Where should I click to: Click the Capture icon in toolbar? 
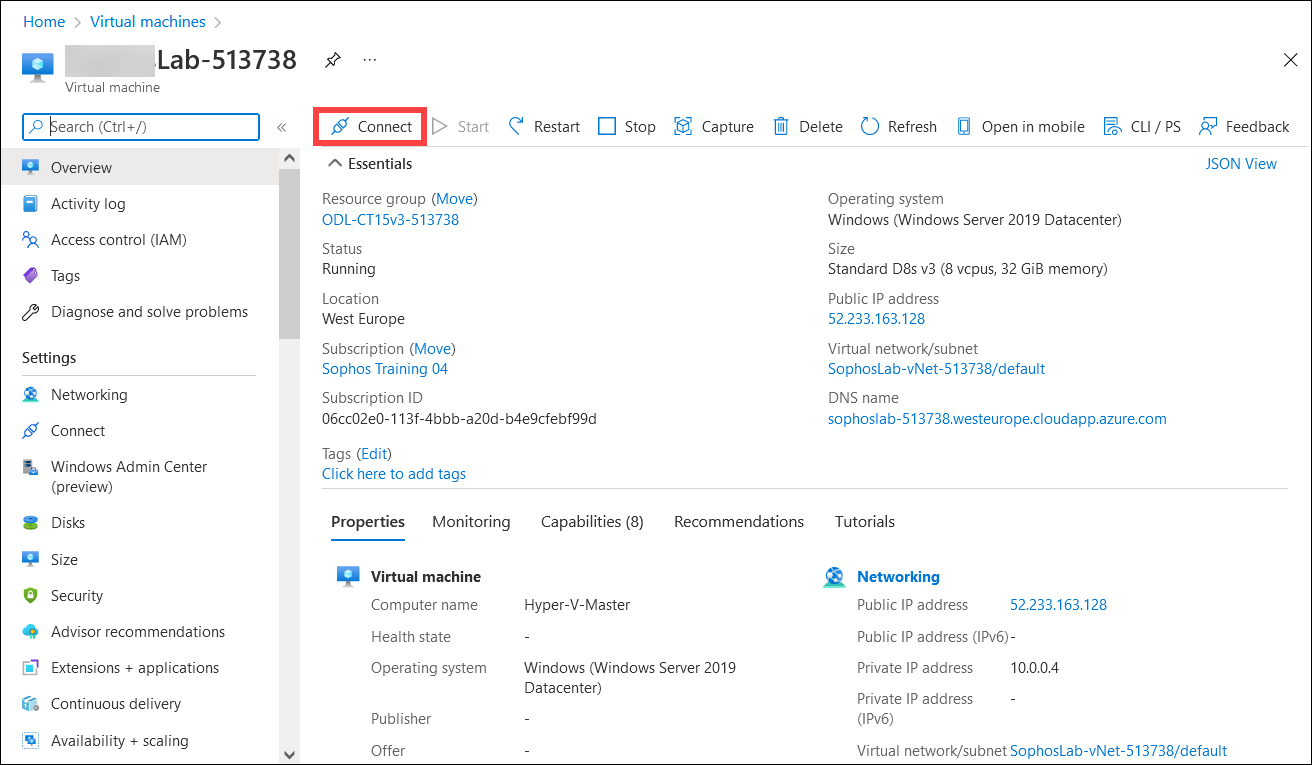683,127
